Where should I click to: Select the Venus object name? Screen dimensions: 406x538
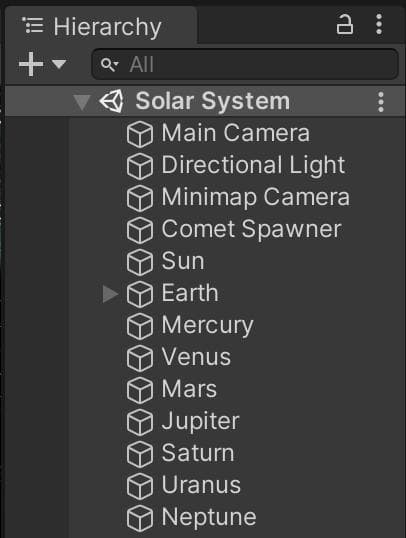(x=196, y=357)
